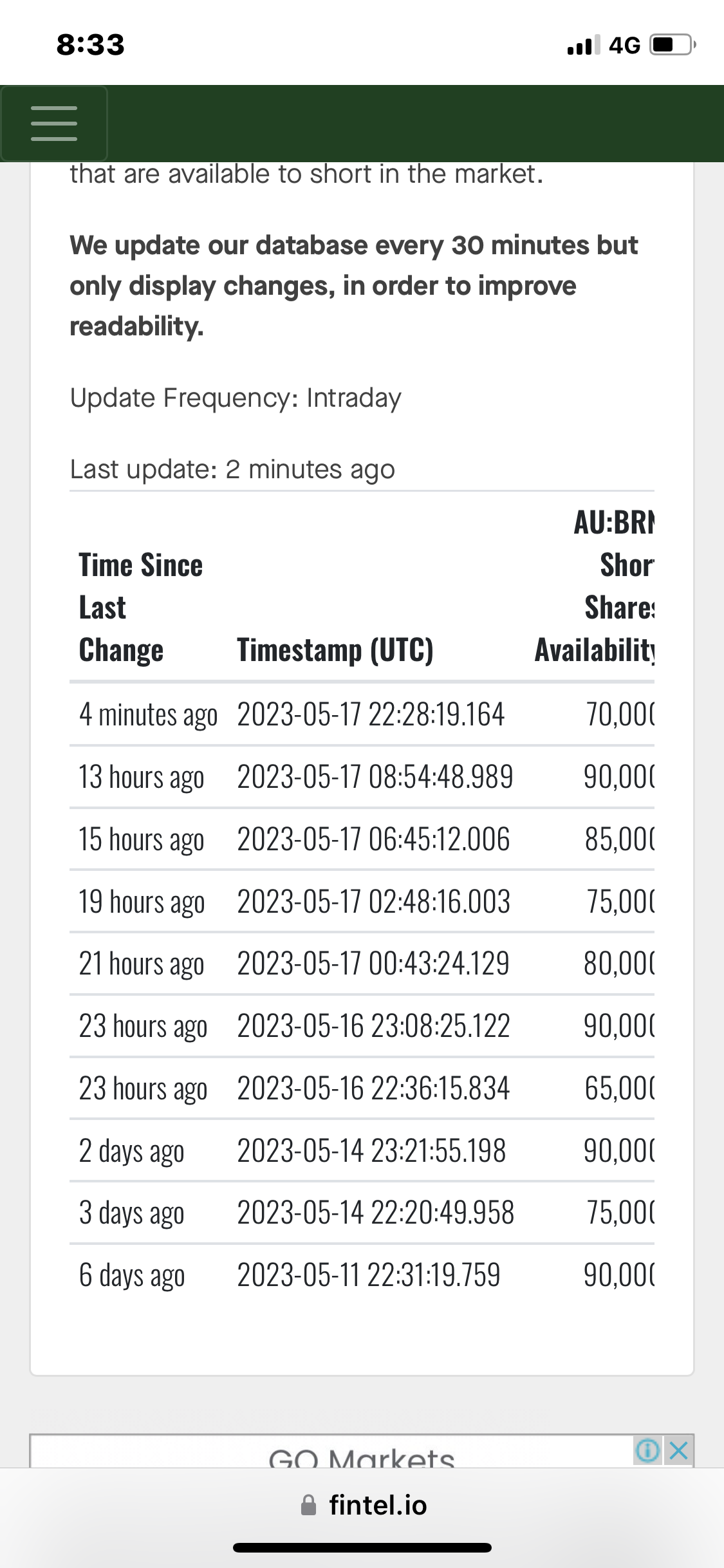Select timestamp 2023-05-17 08:54:48.989
The image size is (724, 1568).
(375, 776)
